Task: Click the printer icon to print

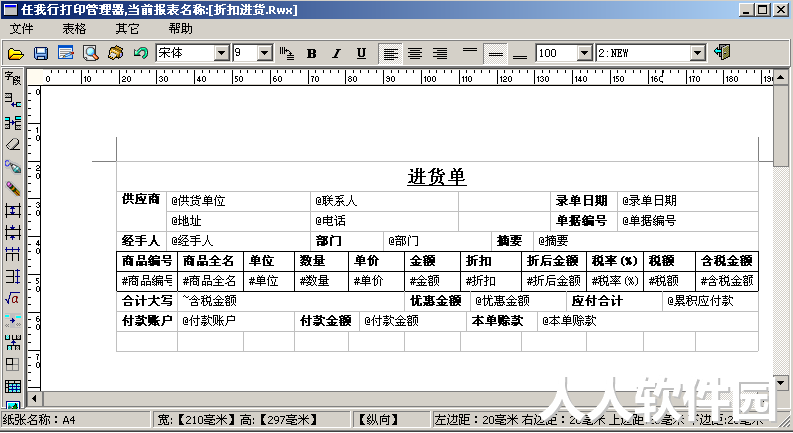Action: click(x=116, y=53)
